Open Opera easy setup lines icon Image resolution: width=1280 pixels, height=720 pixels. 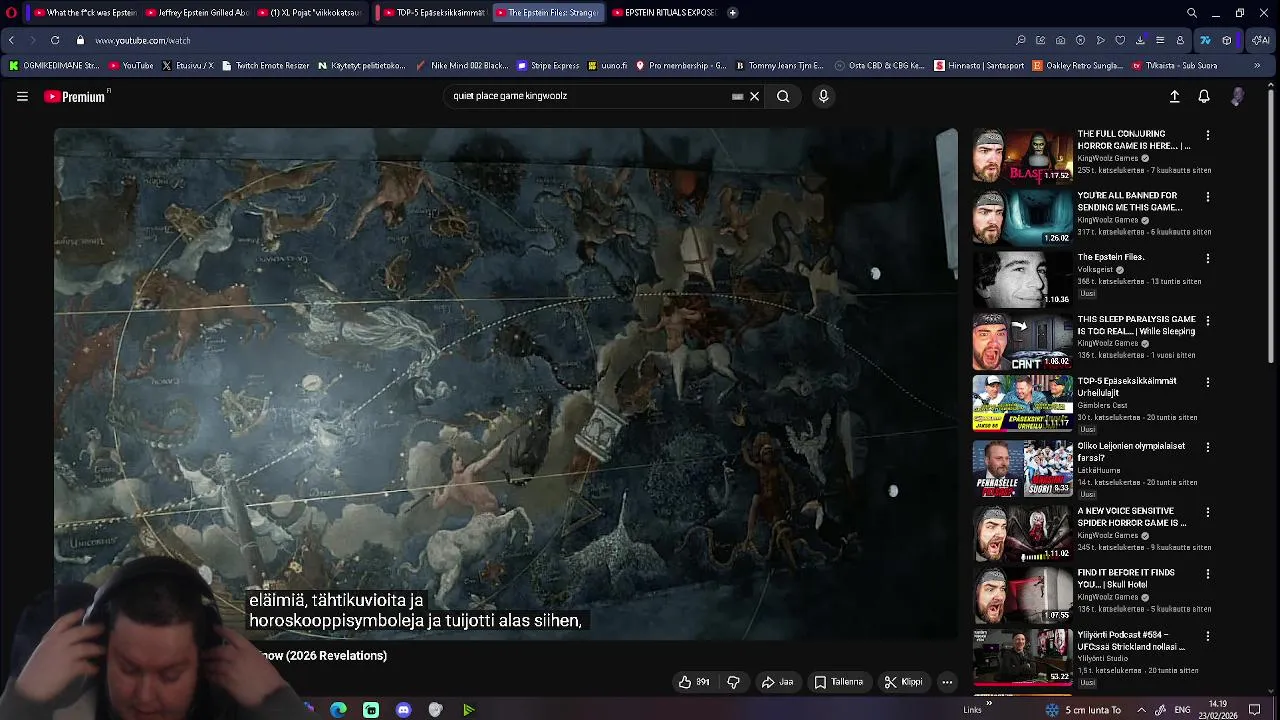tap(1160, 40)
